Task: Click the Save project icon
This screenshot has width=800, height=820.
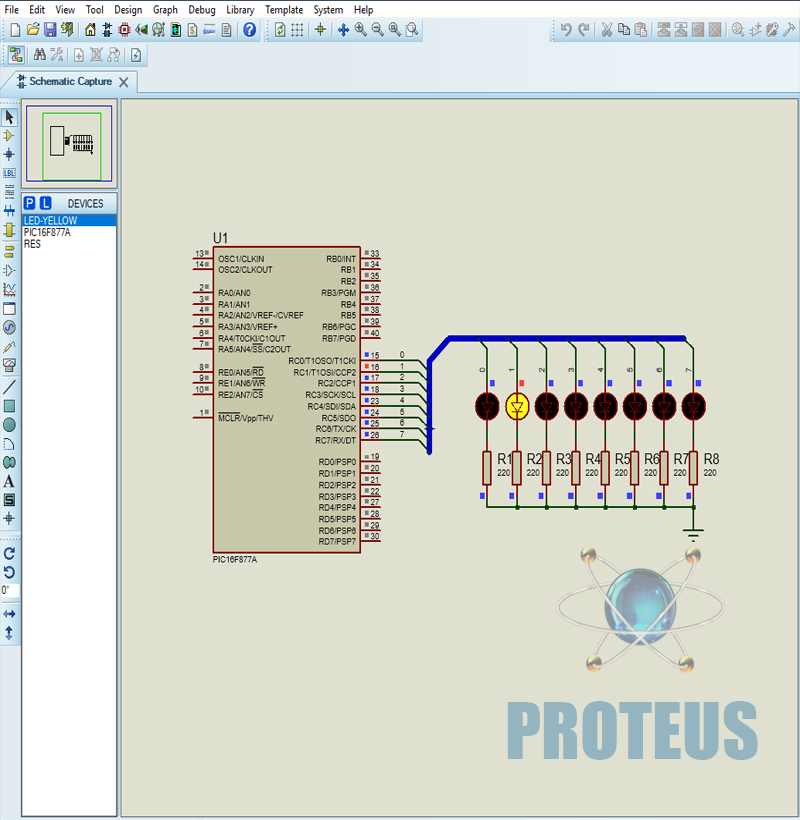Action: point(49,30)
